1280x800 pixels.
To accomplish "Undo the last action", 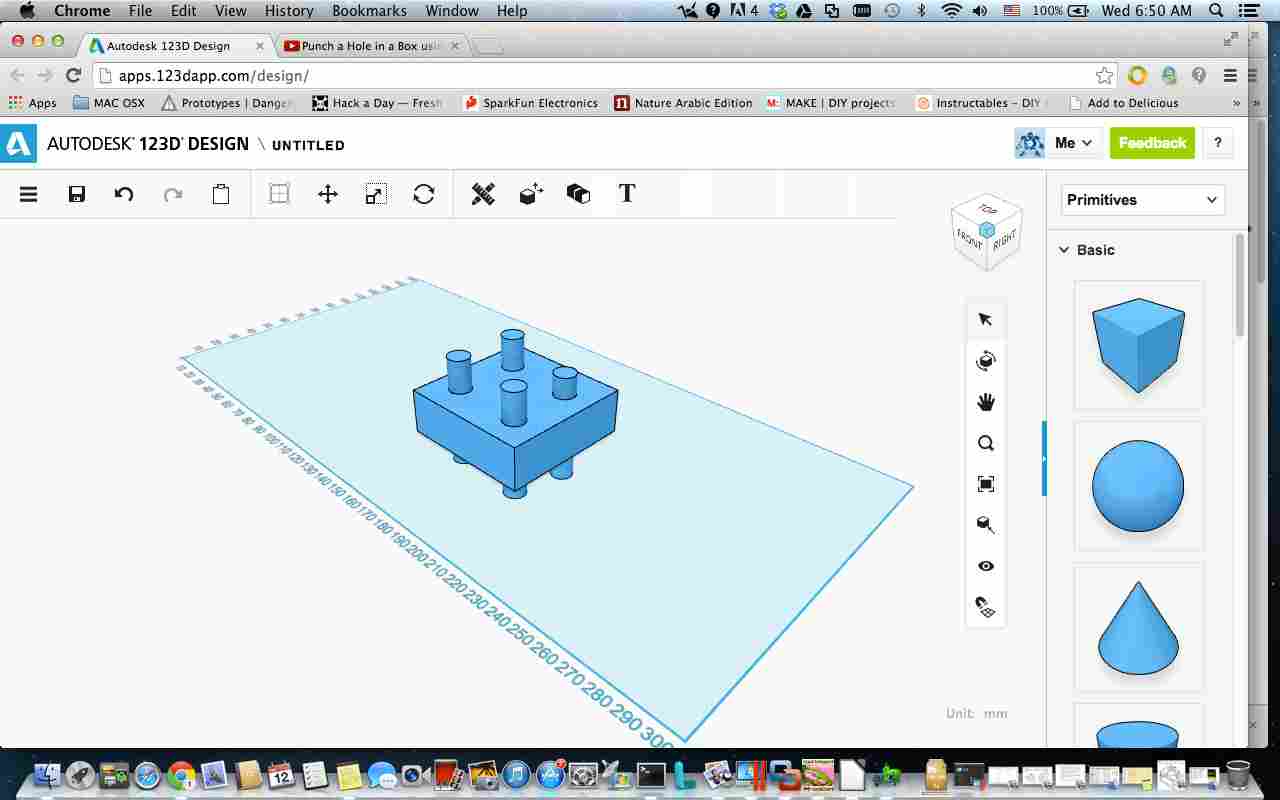I will 124,194.
